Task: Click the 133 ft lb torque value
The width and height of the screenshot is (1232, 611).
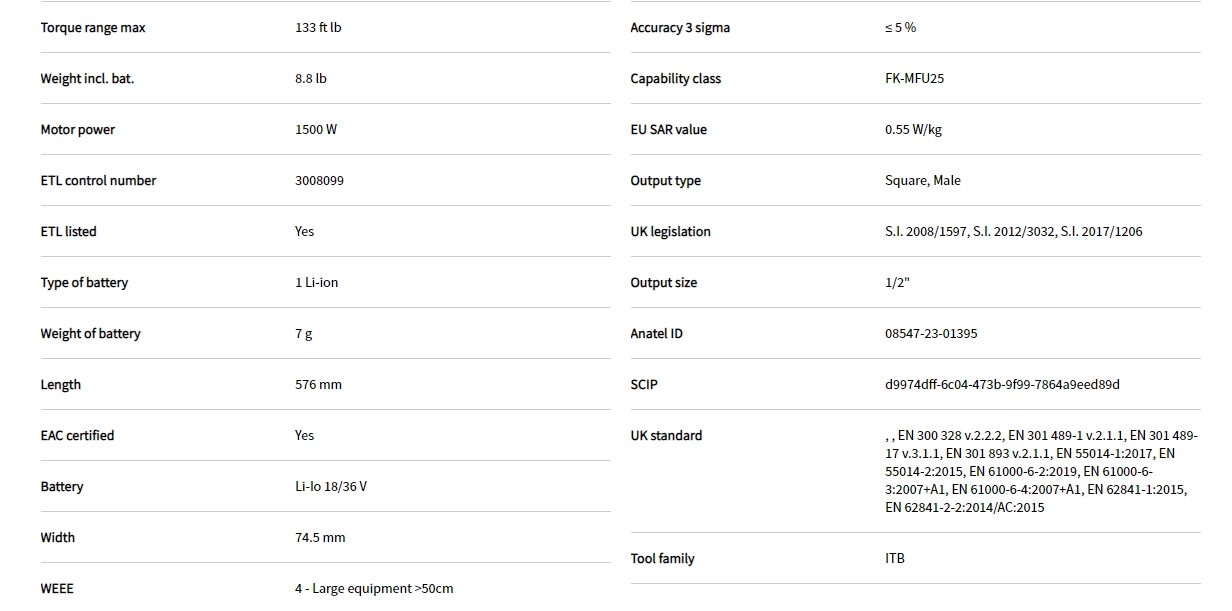Action: coord(318,28)
